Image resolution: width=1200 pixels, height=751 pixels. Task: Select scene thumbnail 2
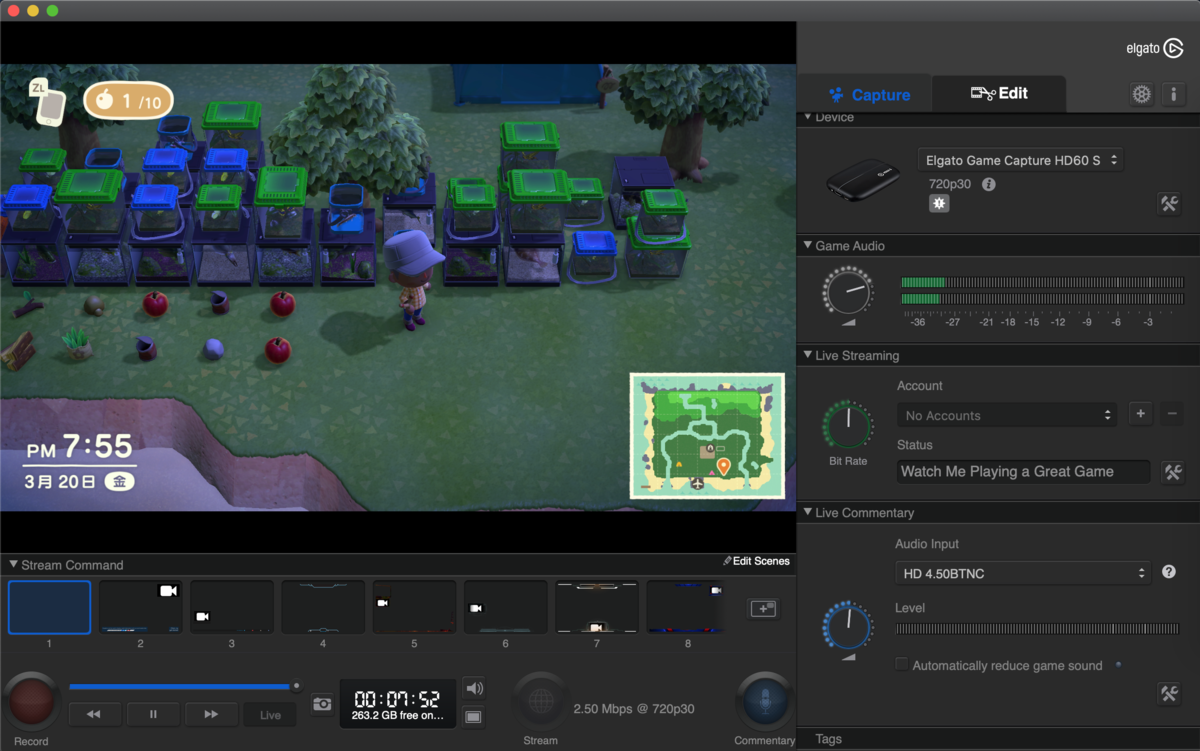tap(140, 607)
